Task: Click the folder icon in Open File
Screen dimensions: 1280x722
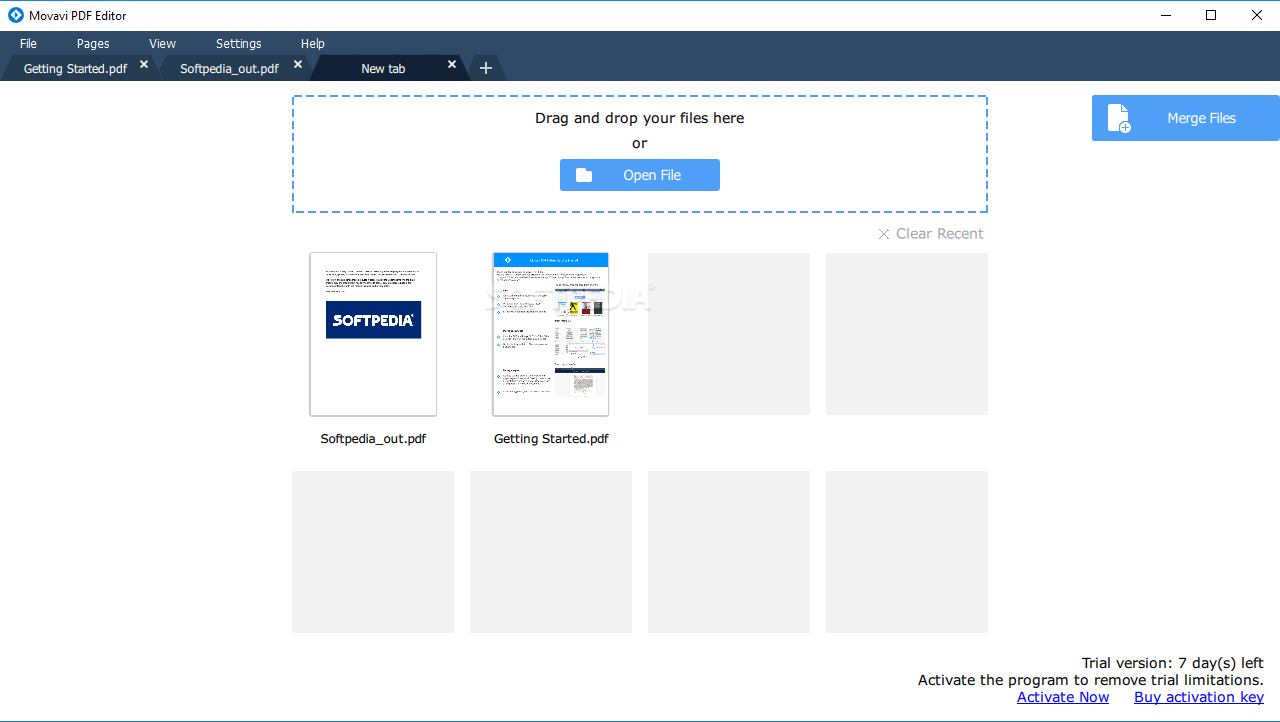Action: [584, 175]
